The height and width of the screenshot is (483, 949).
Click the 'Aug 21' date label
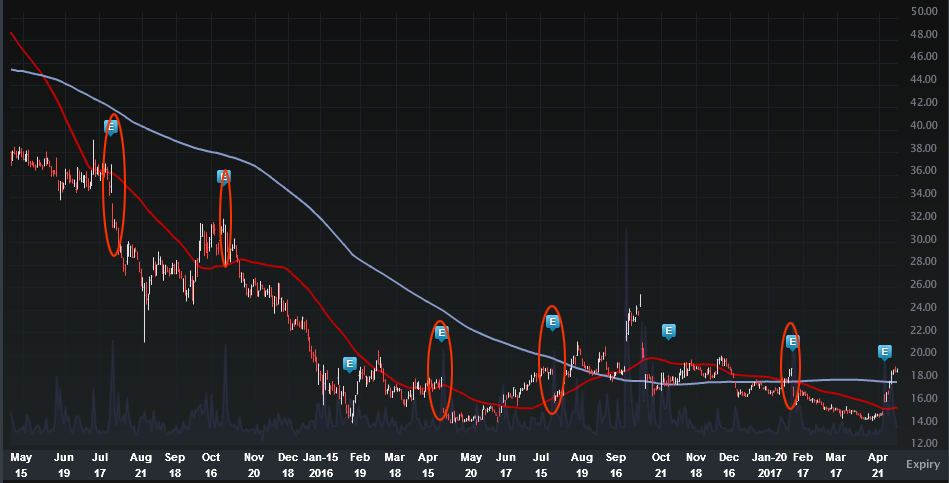140,465
